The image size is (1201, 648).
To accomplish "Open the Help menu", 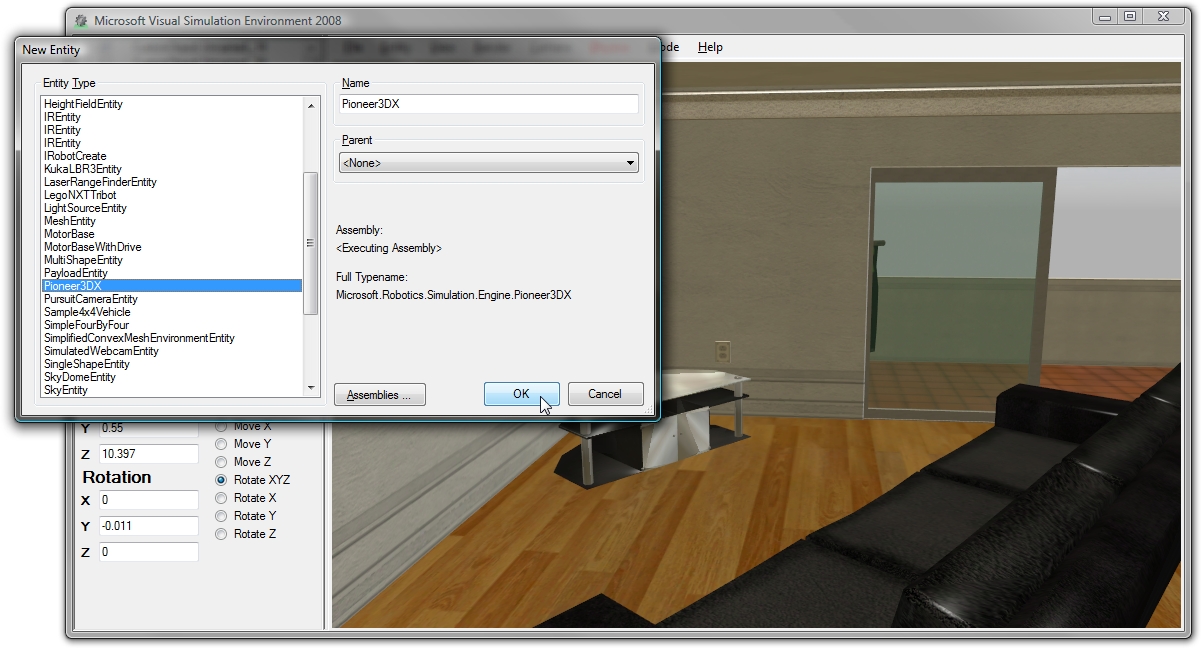I will click(710, 47).
